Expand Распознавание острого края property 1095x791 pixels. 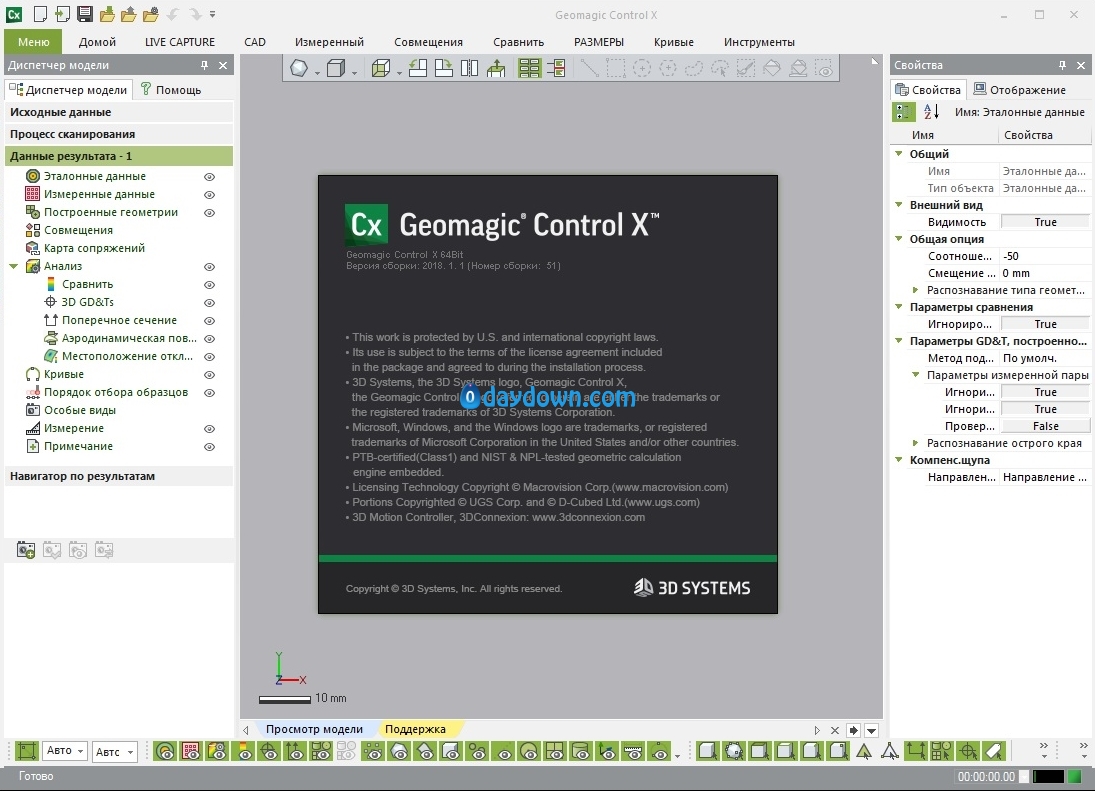[x=916, y=443]
